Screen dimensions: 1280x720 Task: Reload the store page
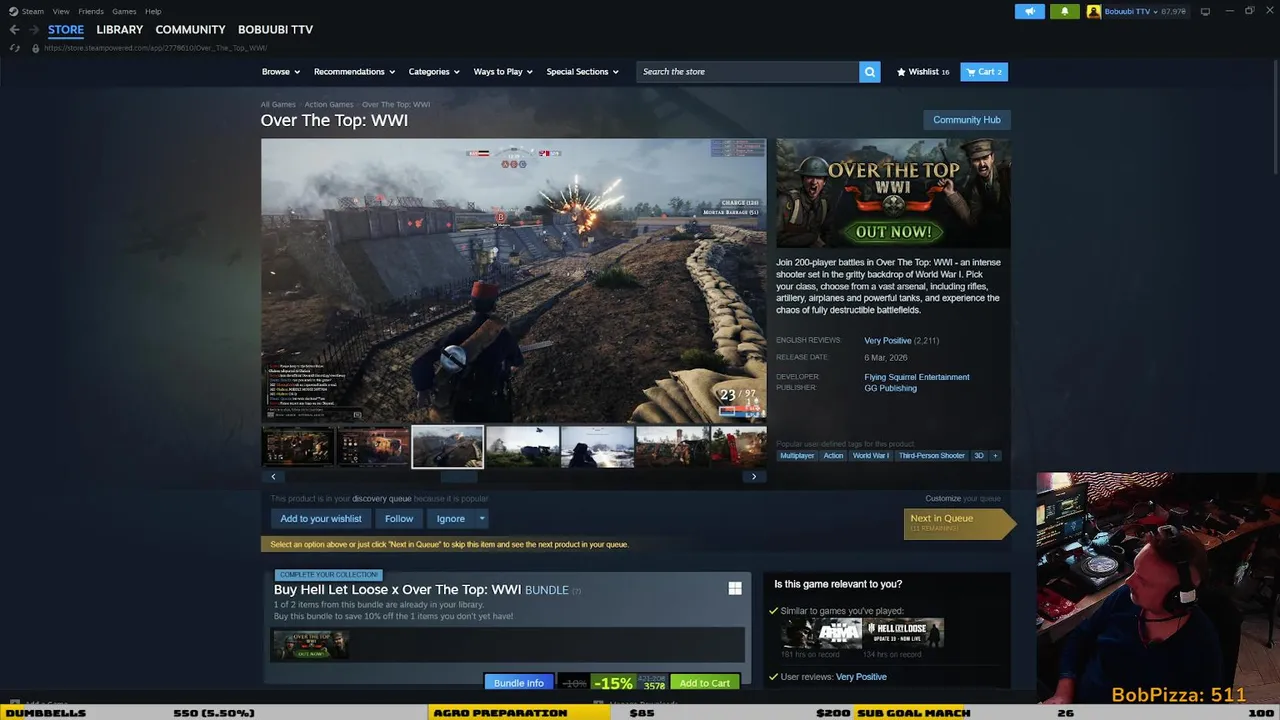tap(14, 48)
